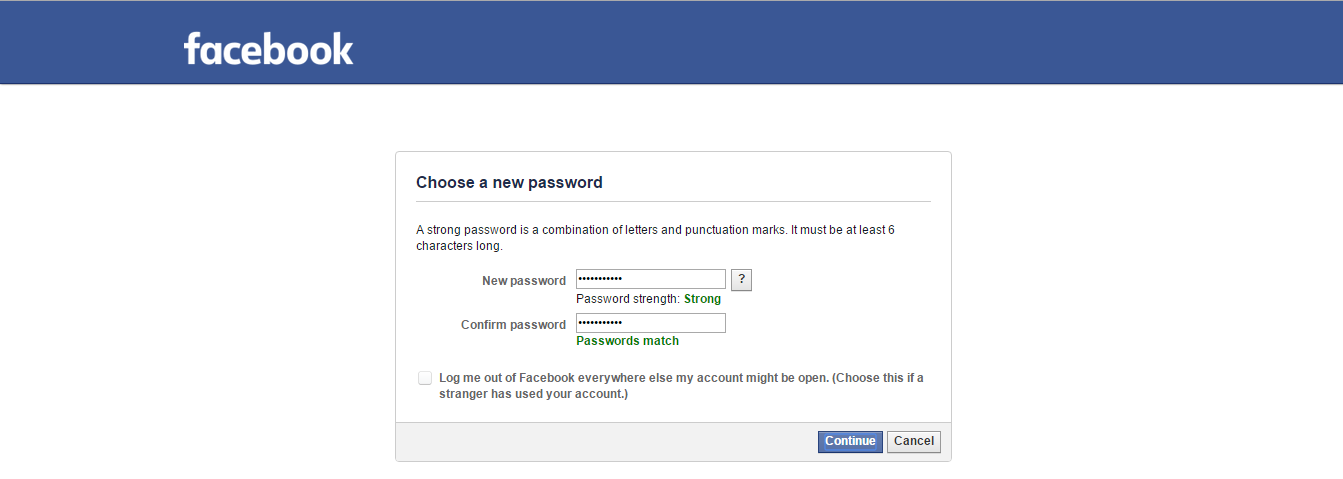Click the "A strong password is a combination" description
The height and width of the screenshot is (479, 1343).
point(655,237)
